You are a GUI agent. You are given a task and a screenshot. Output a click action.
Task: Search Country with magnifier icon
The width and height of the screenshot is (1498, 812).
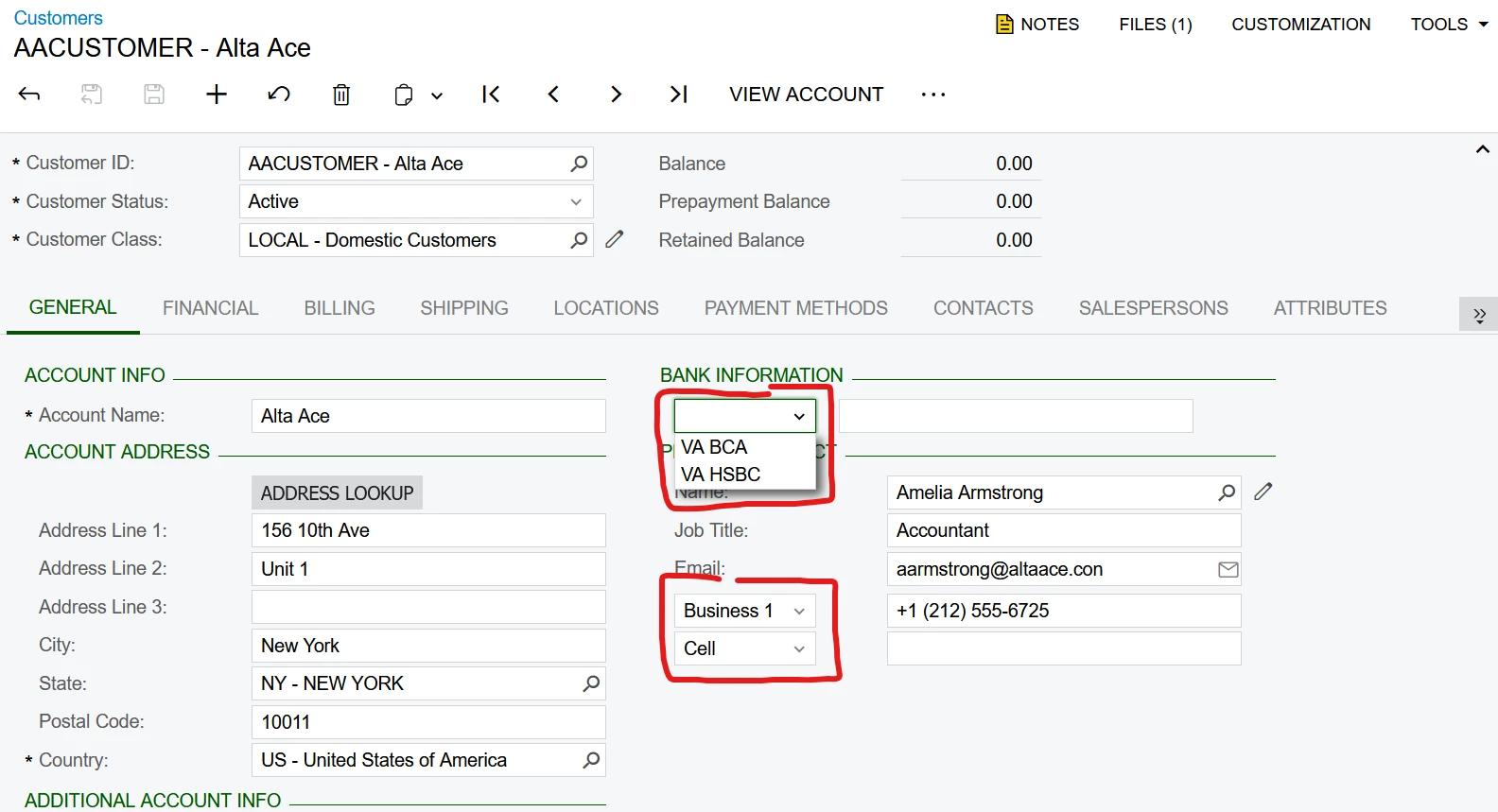591,760
